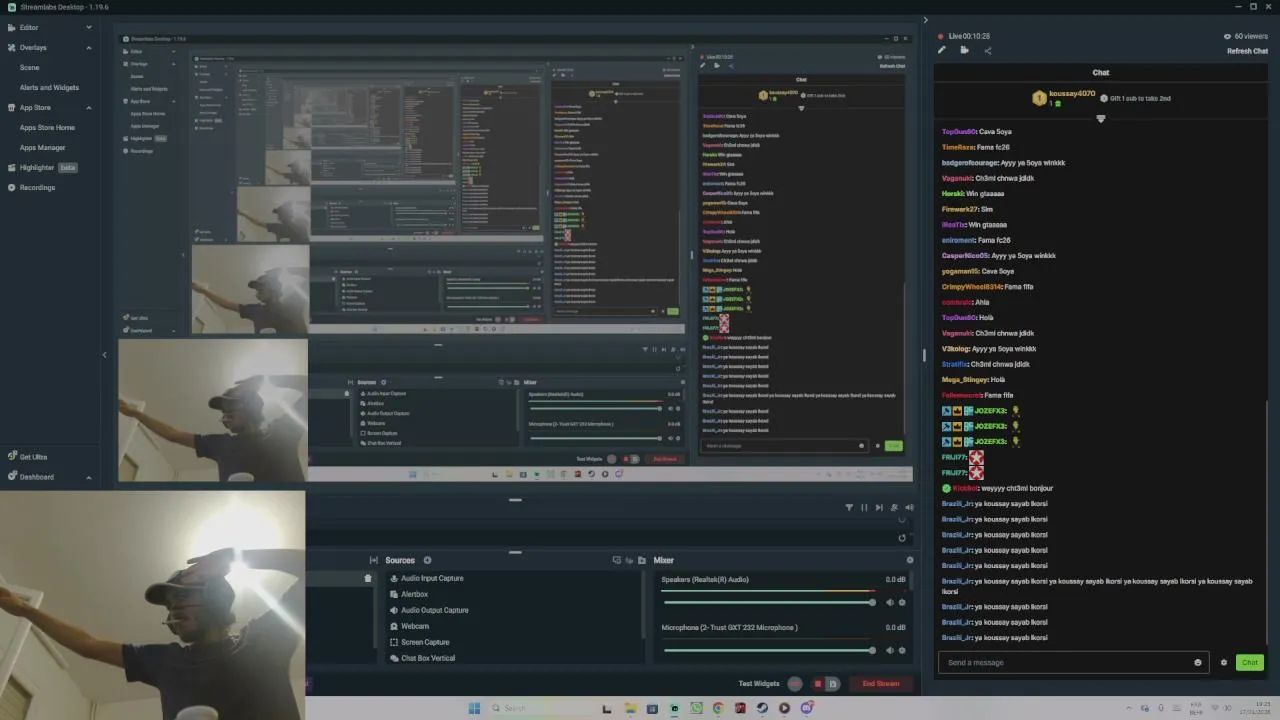Collapse the chat panel with the top arrow
The width and height of the screenshot is (1280, 720).
point(925,20)
